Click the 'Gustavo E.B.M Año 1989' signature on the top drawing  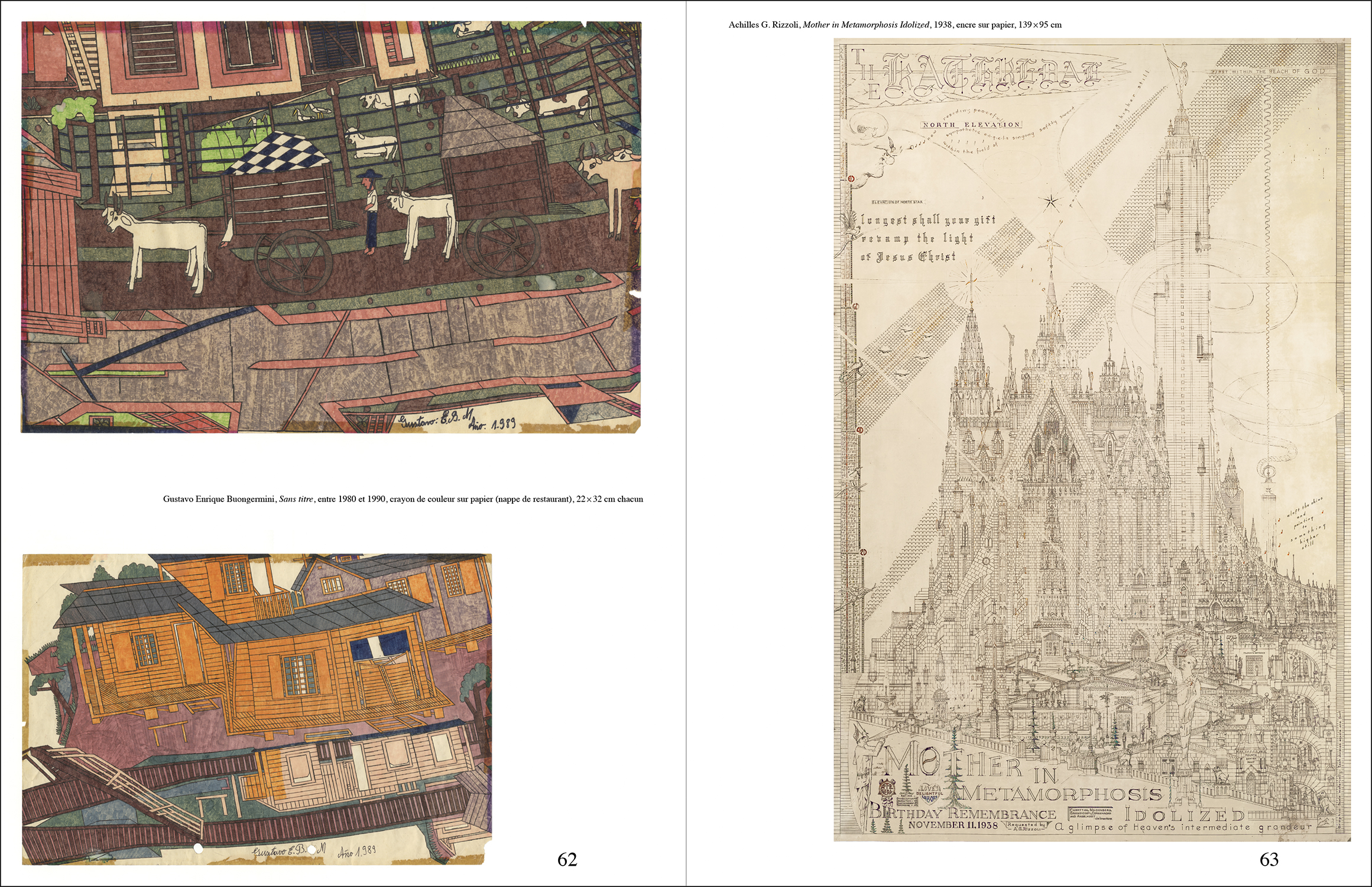456,420
